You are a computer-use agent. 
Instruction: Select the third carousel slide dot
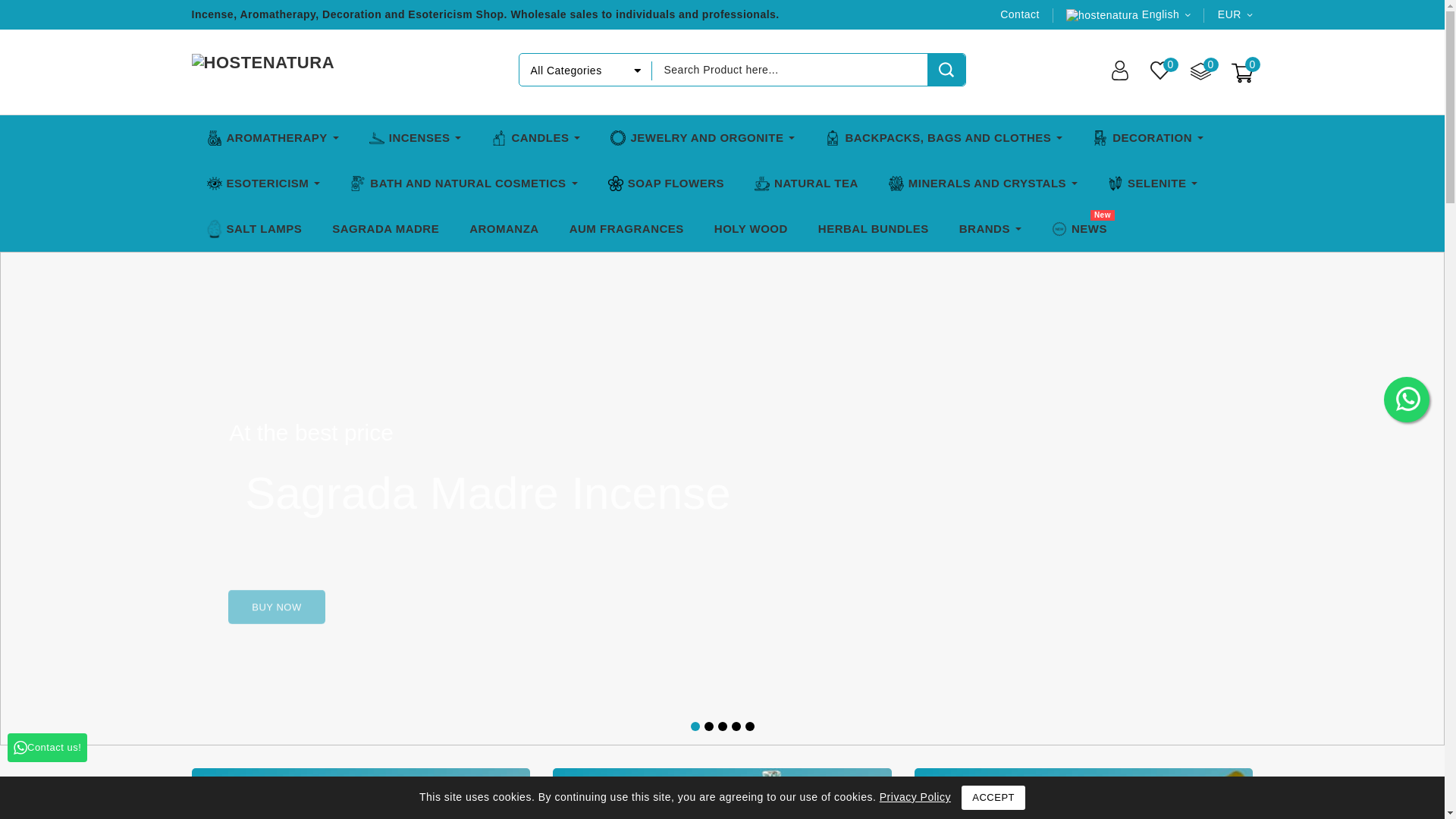coord(723,726)
